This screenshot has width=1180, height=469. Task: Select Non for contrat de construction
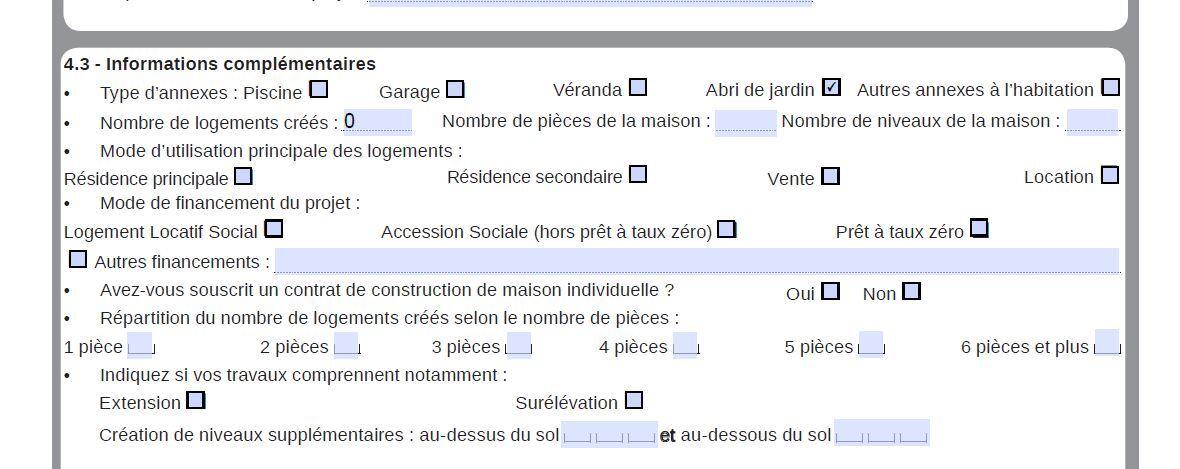(911, 292)
